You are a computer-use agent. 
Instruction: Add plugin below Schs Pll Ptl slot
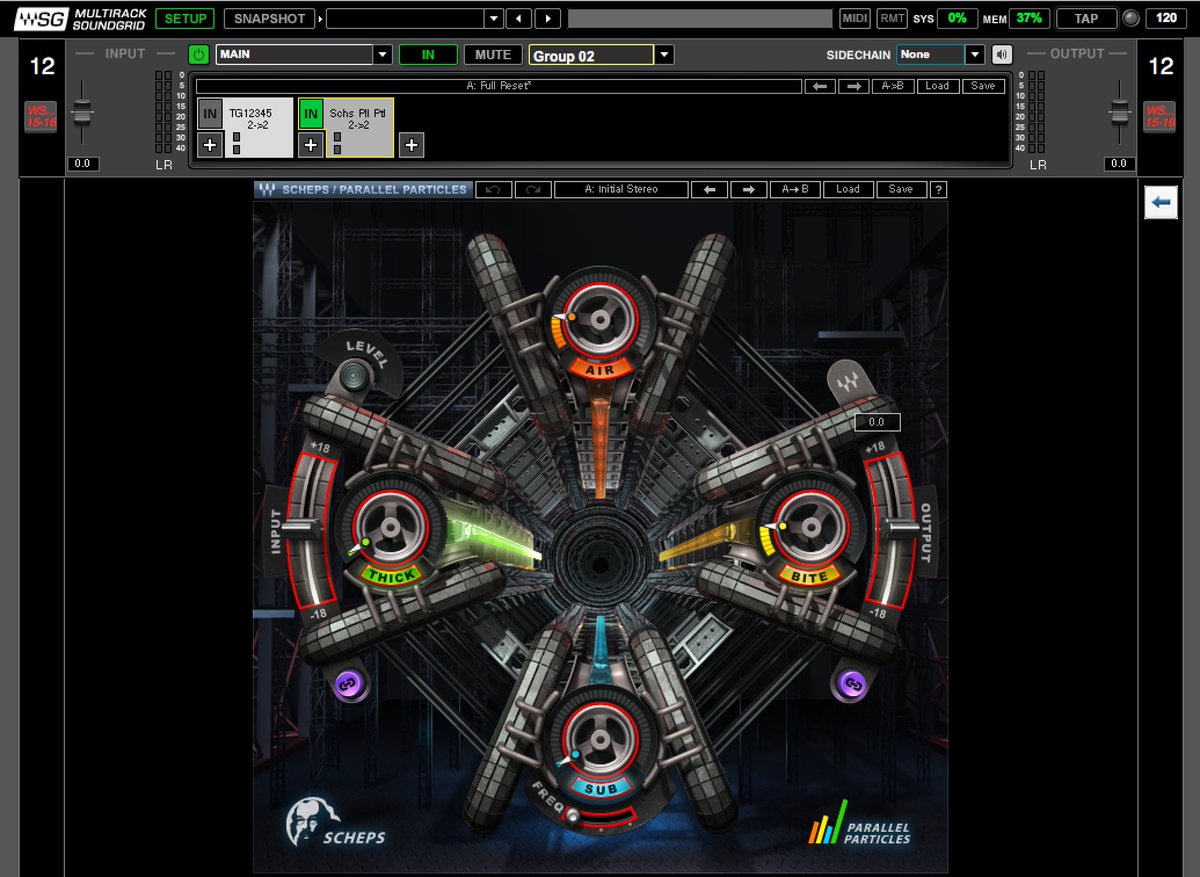[x=311, y=146]
